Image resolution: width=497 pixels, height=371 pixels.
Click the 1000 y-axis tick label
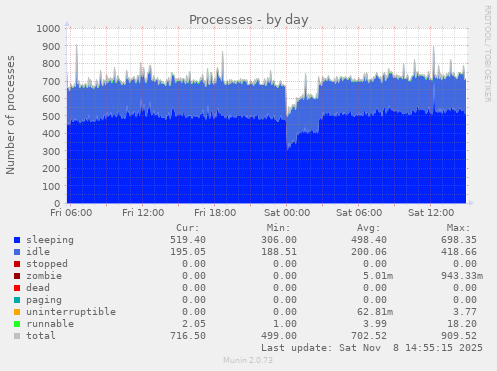tap(48, 28)
